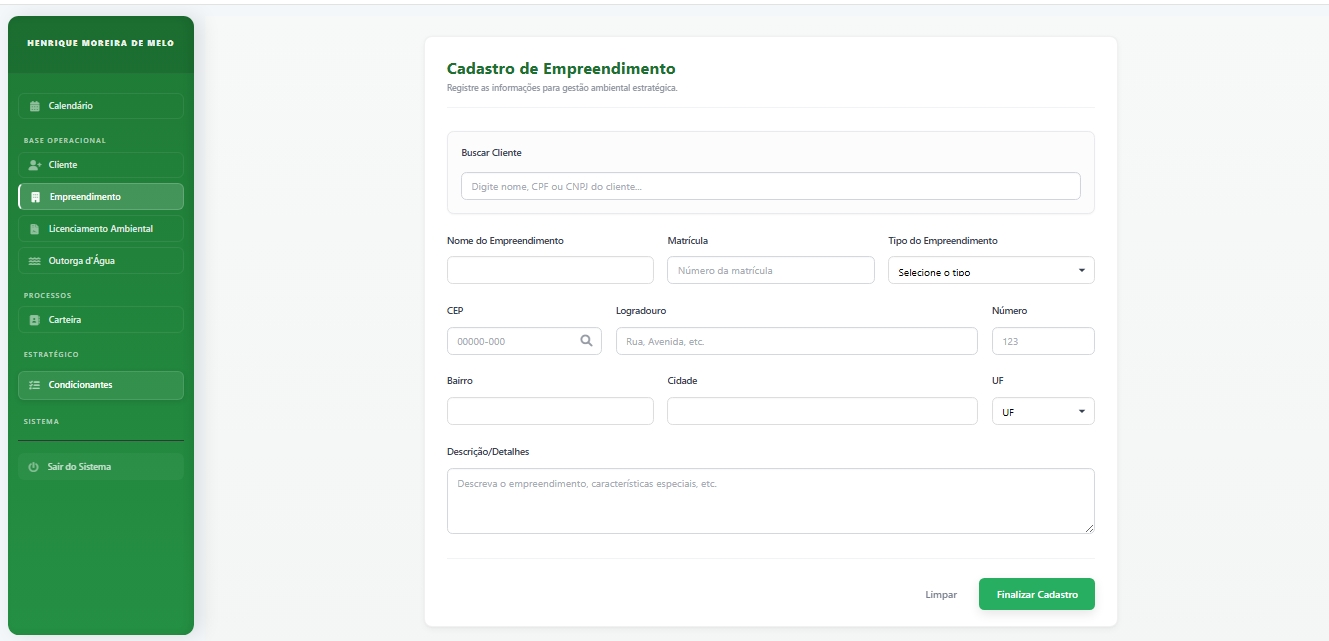Focus the Buscar Cliente search field
Image resolution: width=1329 pixels, height=641 pixels.
point(770,186)
